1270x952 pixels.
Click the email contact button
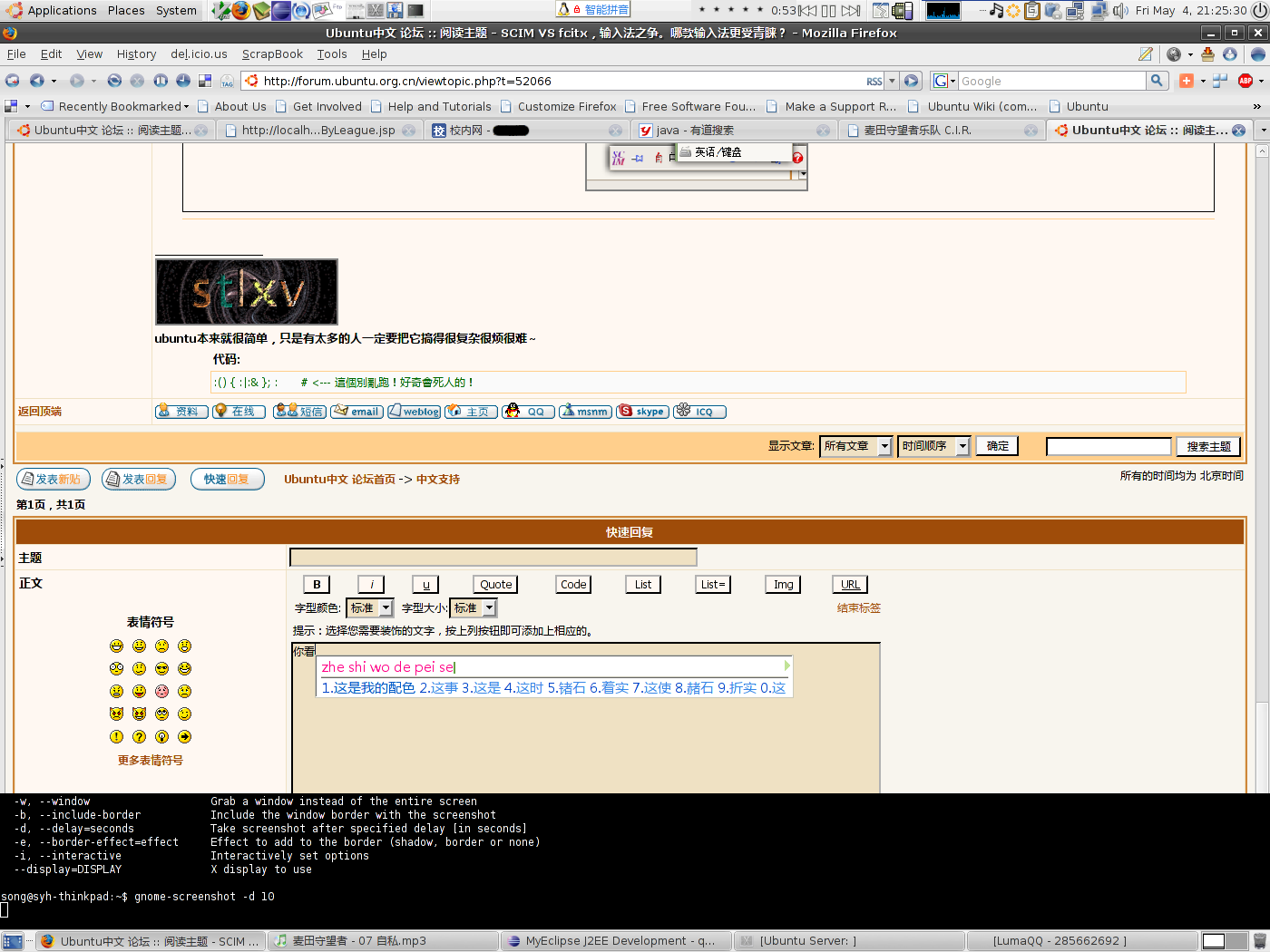357,411
